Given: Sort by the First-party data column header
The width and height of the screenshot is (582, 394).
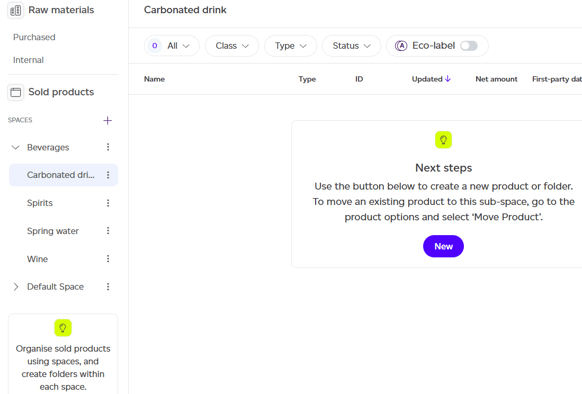Looking at the screenshot, I should [557, 79].
